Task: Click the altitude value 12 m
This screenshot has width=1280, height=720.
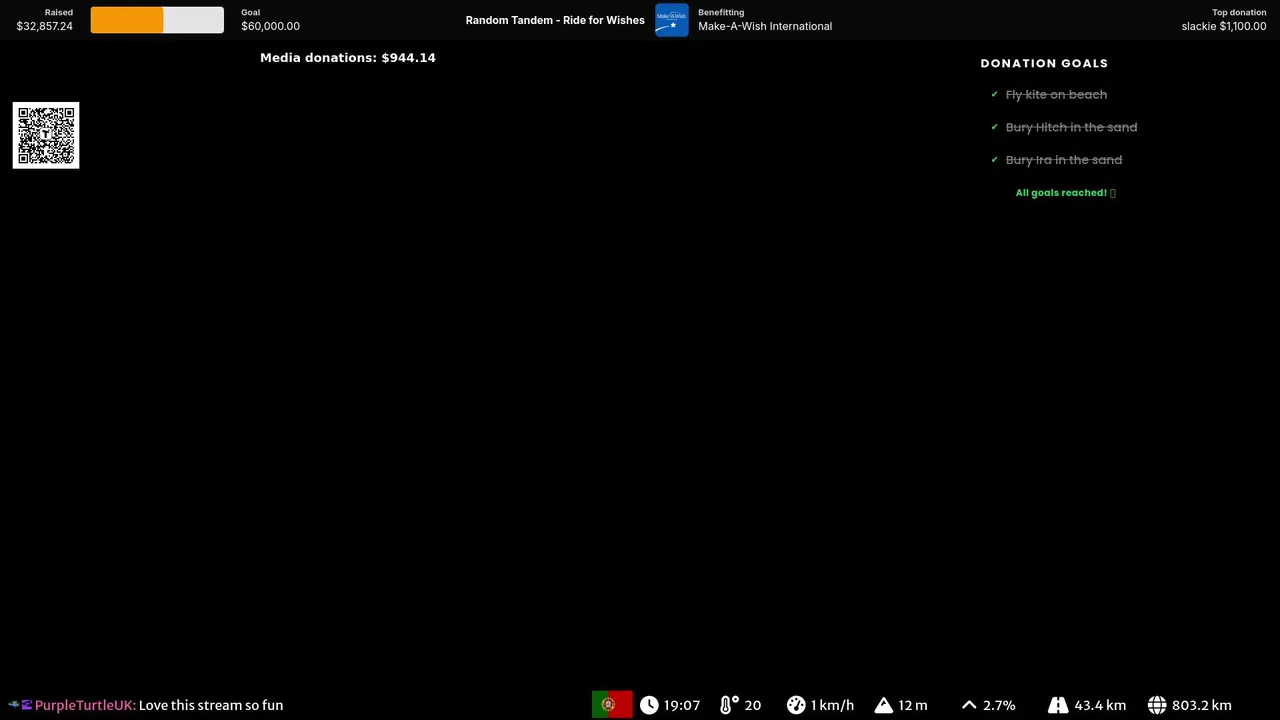Action: 913,705
